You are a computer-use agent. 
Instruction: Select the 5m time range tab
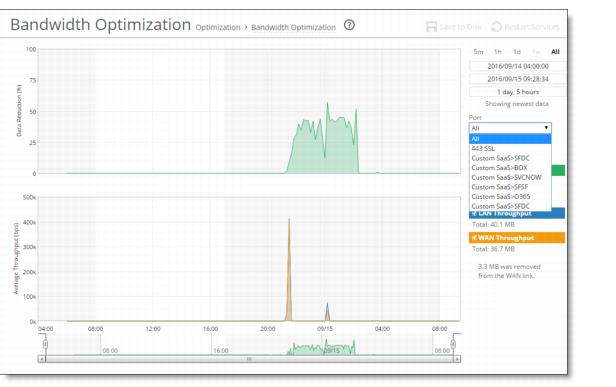pyautogui.click(x=478, y=52)
